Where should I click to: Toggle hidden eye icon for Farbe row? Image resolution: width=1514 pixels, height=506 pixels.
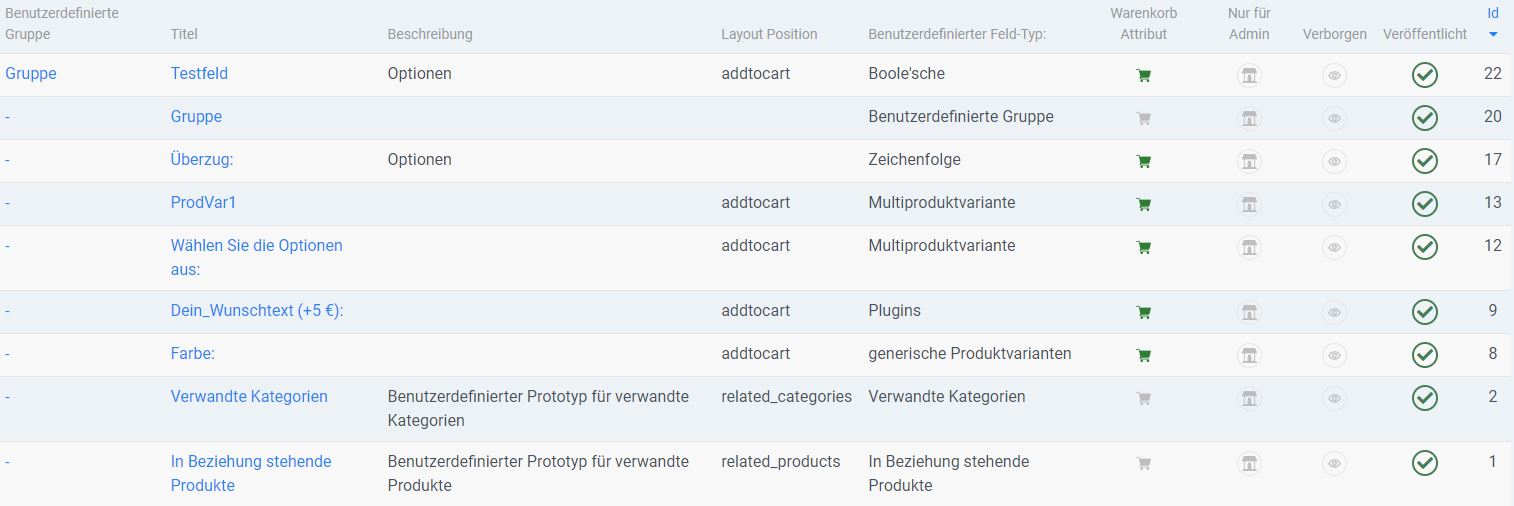point(1334,355)
